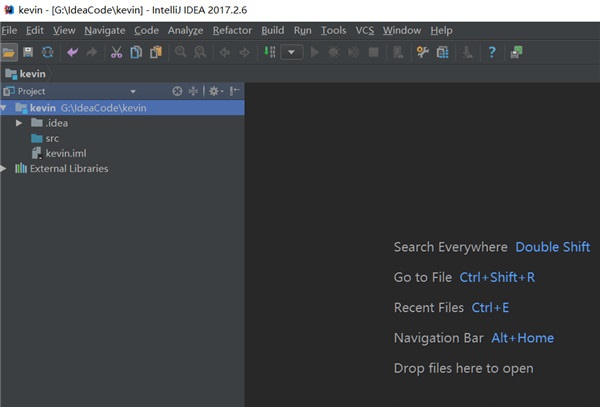Expand the External Libraries node
Image resolution: width=600 pixels, height=407 pixels.
[x=5, y=169]
